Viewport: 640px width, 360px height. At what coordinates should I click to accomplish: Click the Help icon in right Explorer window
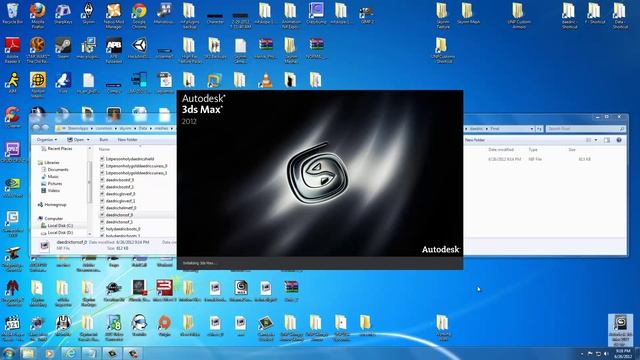coord(619,140)
